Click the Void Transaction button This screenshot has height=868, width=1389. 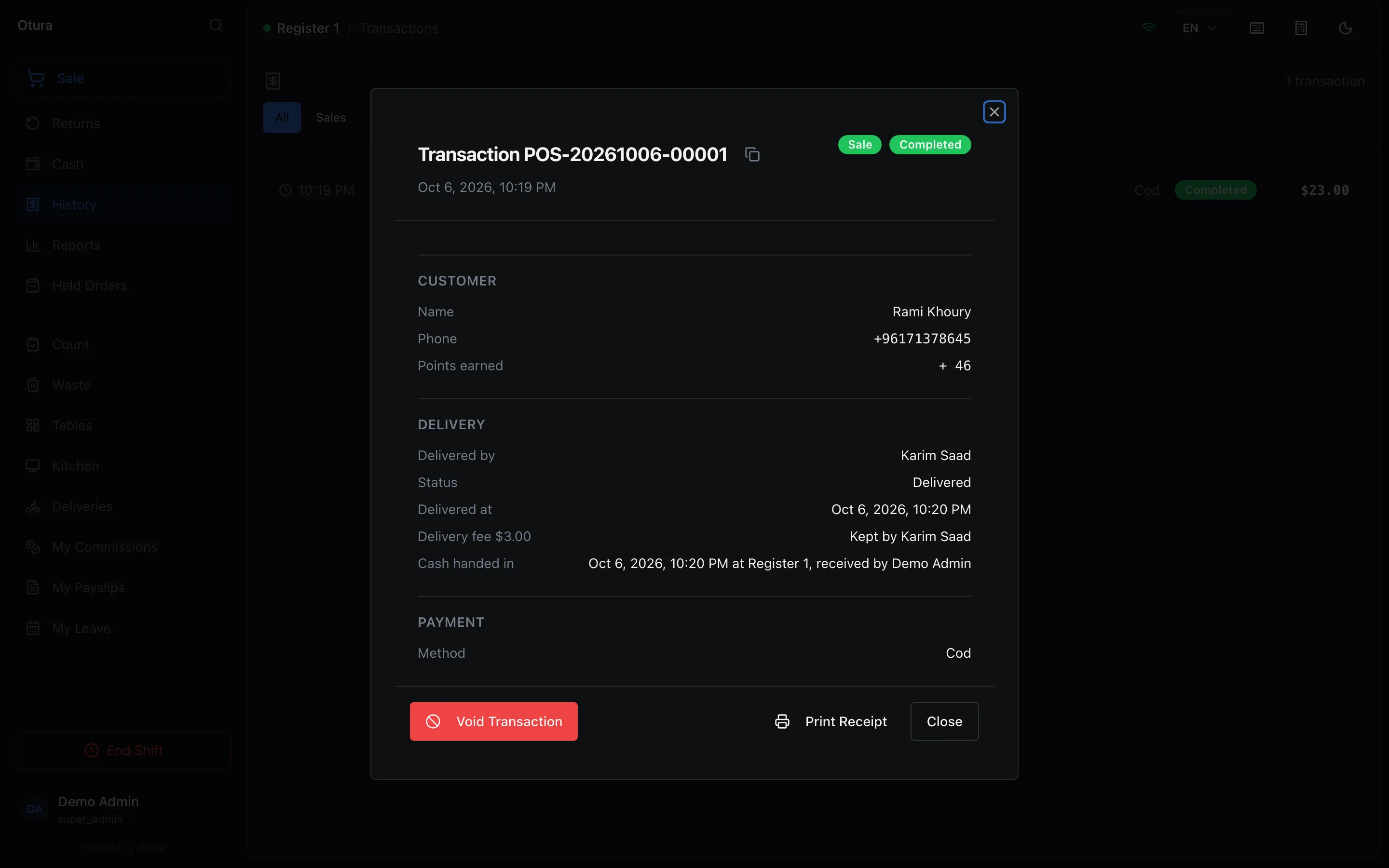(x=493, y=721)
